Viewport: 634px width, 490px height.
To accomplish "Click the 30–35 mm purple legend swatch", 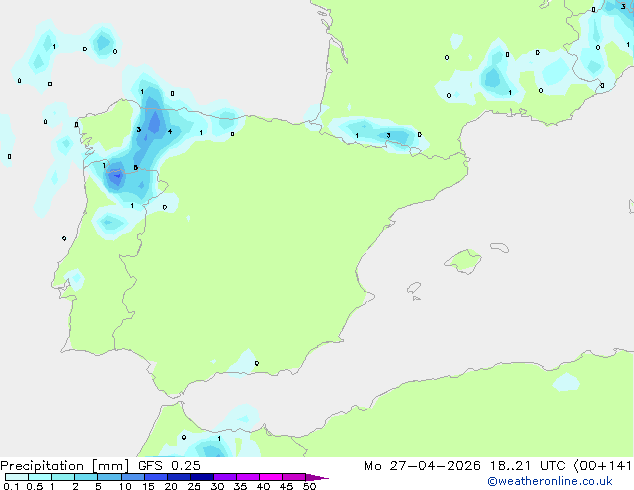I will point(224,477).
